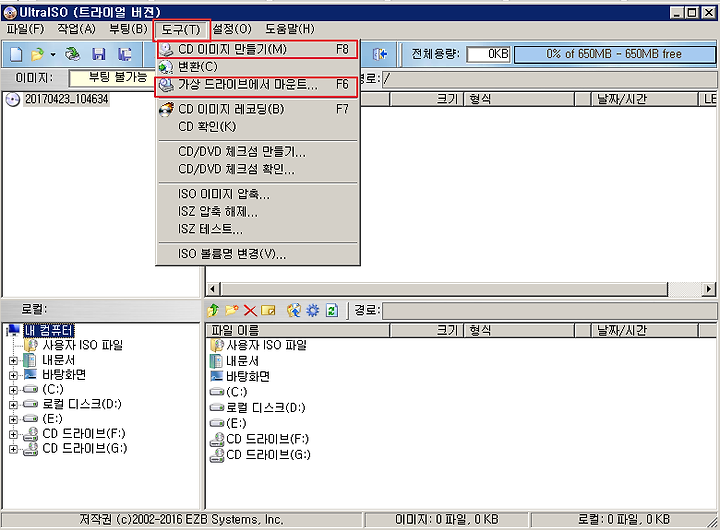Click the CD 이미지 레코딩 burn icon
The height and width of the screenshot is (530, 720).
pyautogui.click(x=166, y=109)
